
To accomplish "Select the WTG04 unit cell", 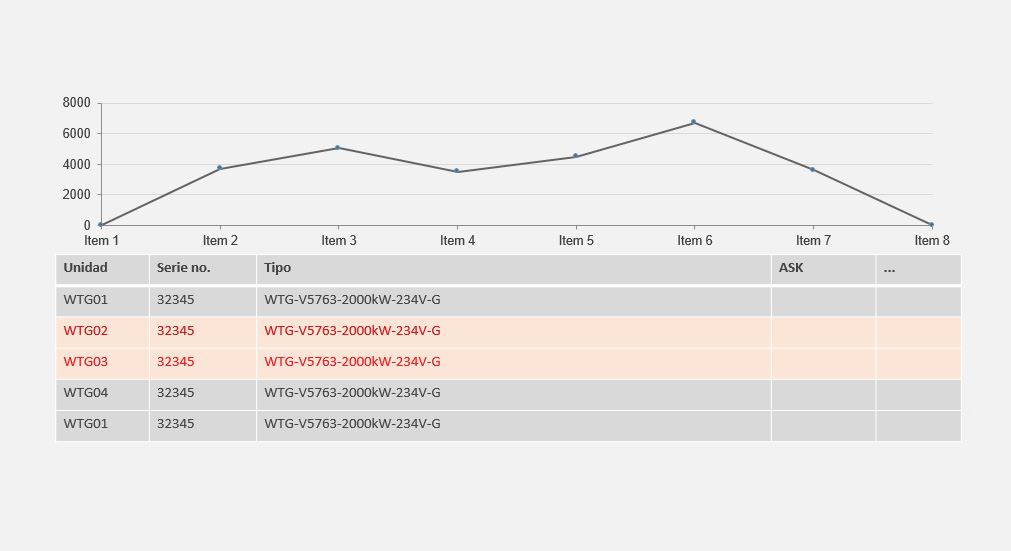I will click(x=86, y=393).
